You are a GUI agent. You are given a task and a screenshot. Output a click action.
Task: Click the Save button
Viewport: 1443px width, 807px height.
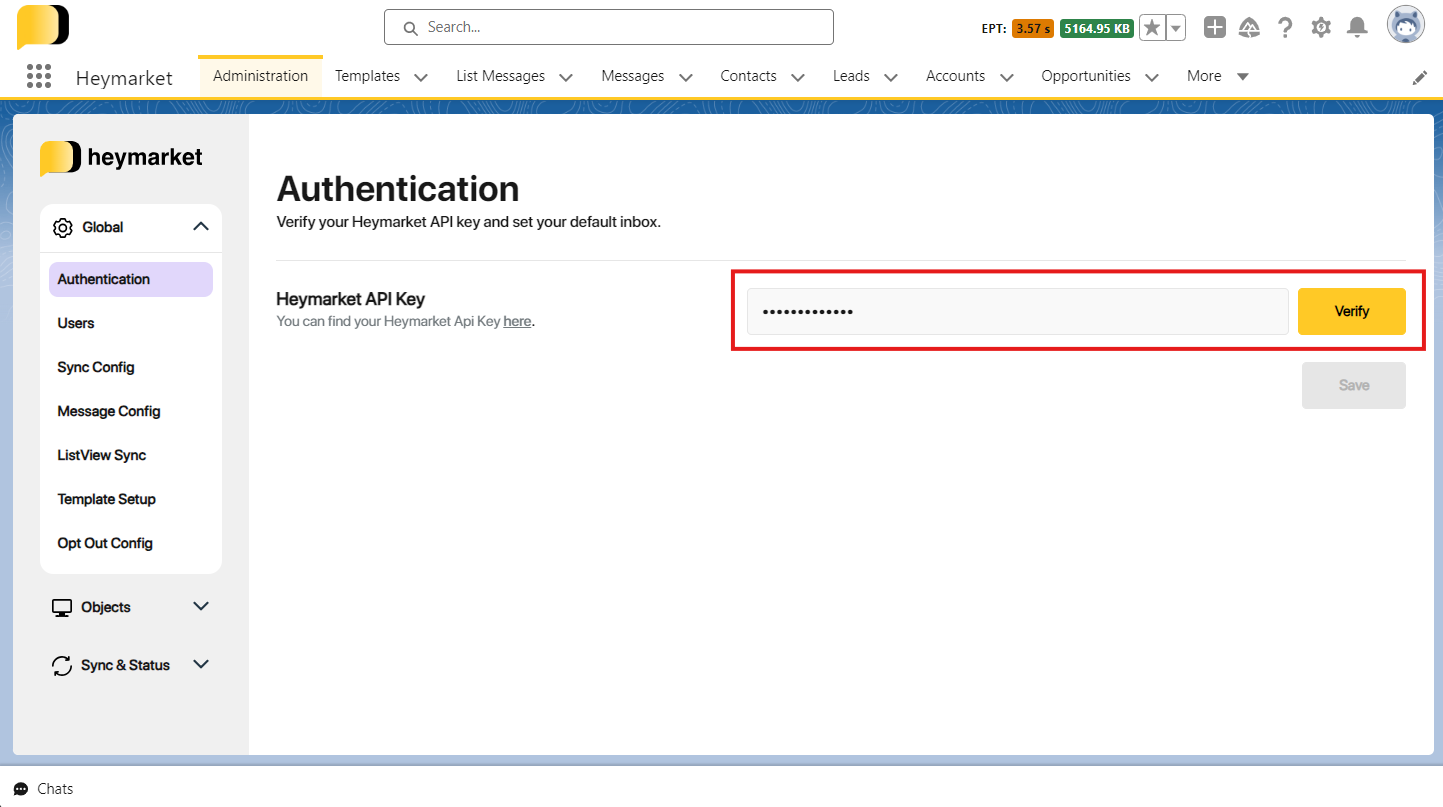pyautogui.click(x=1354, y=385)
